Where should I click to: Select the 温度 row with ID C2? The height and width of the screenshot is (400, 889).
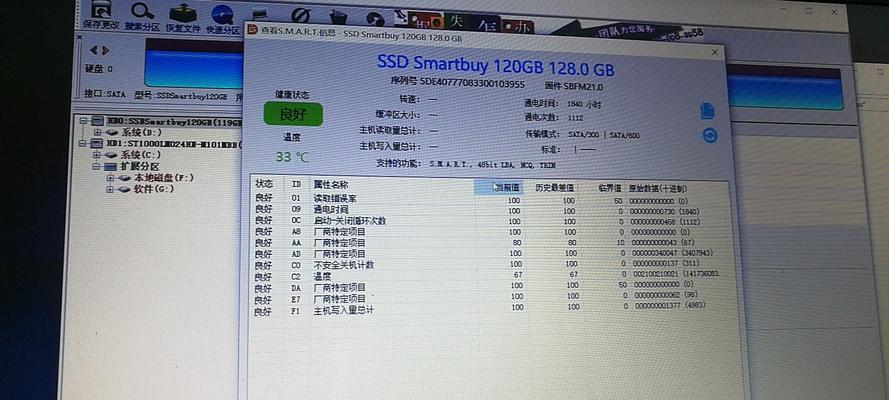pos(490,276)
